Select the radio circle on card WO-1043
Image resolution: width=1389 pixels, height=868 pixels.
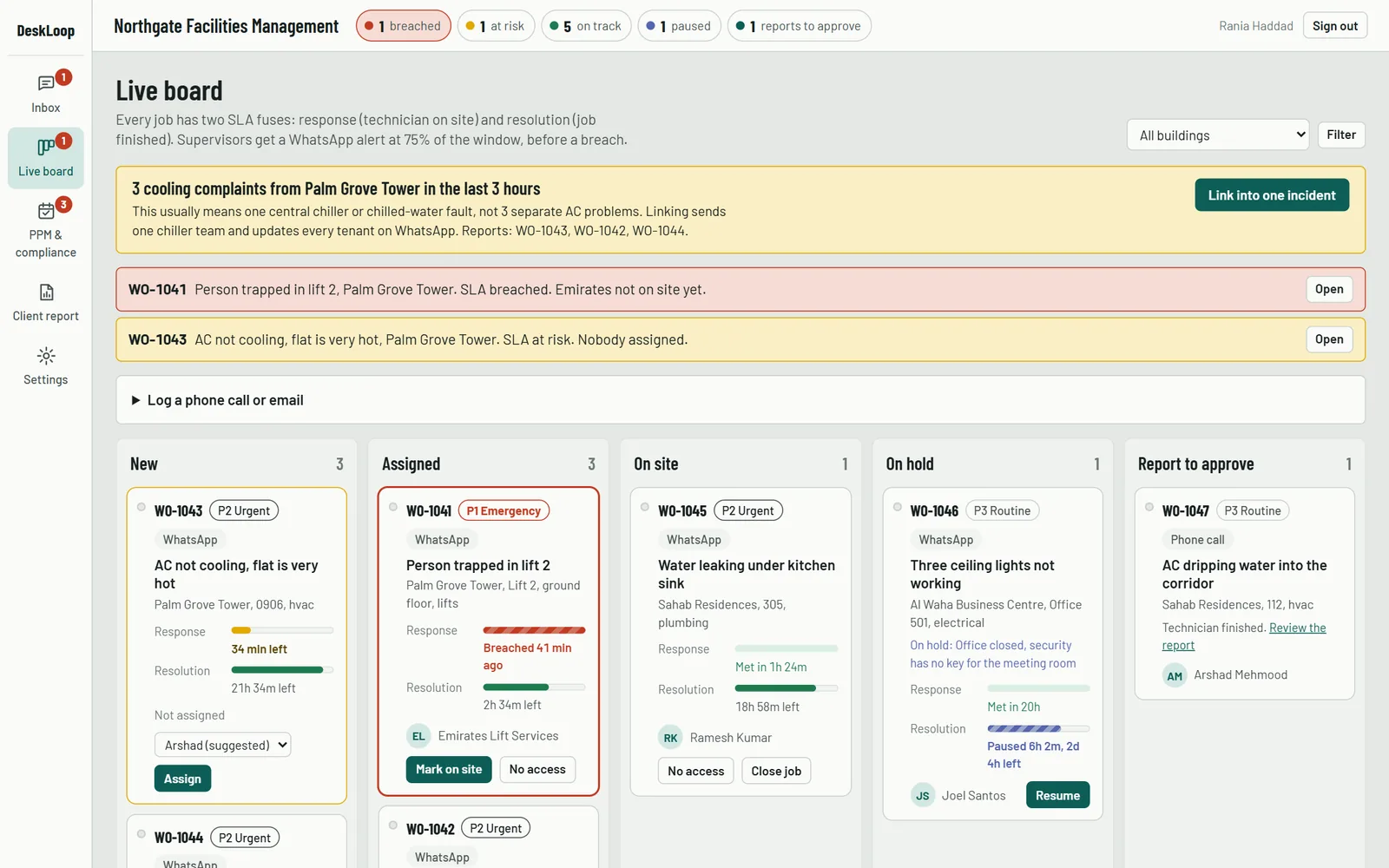[x=142, y=508]
